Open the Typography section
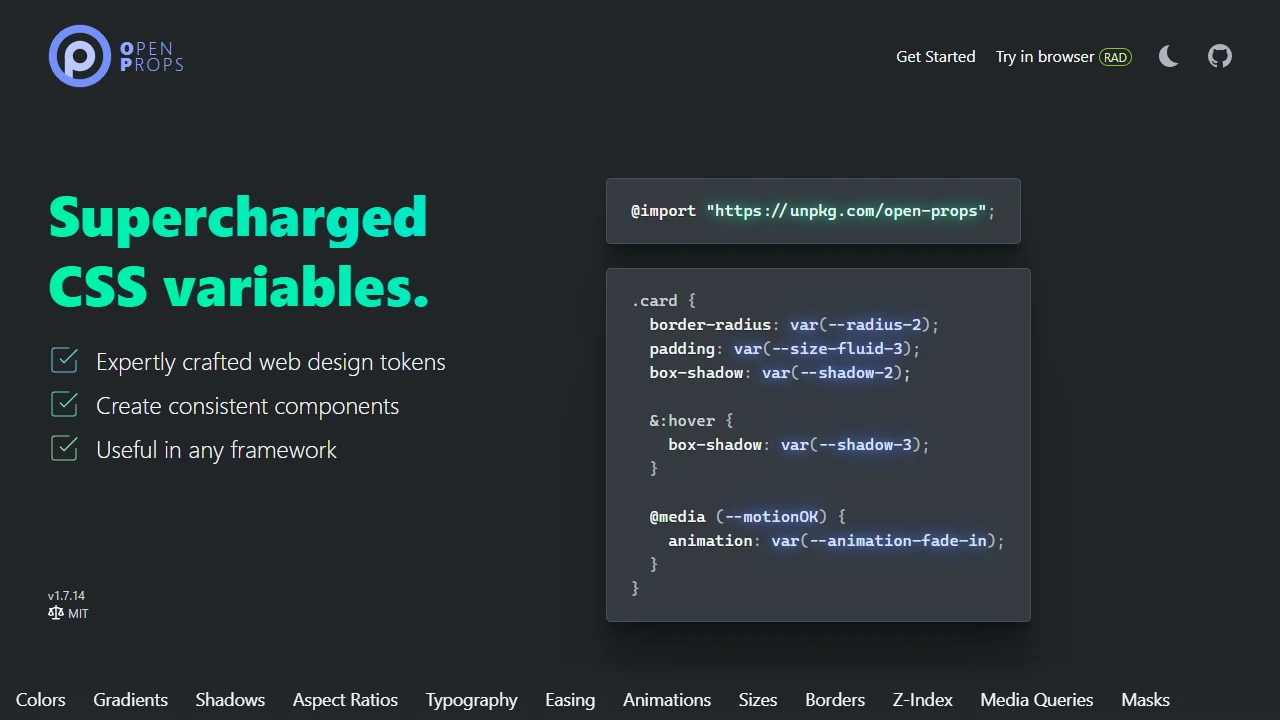Viewport: 1280px width, 720px height. click(x=471, y=699)
